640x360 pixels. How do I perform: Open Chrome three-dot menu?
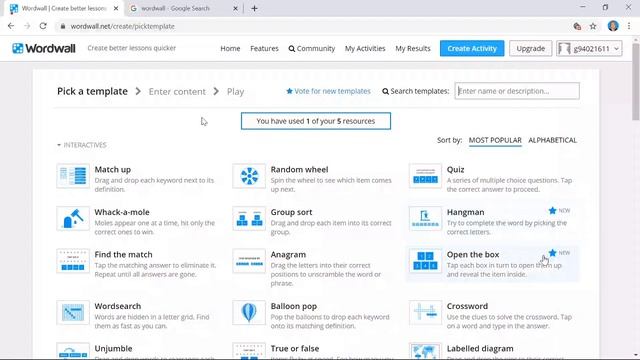(x=629, y=26)
